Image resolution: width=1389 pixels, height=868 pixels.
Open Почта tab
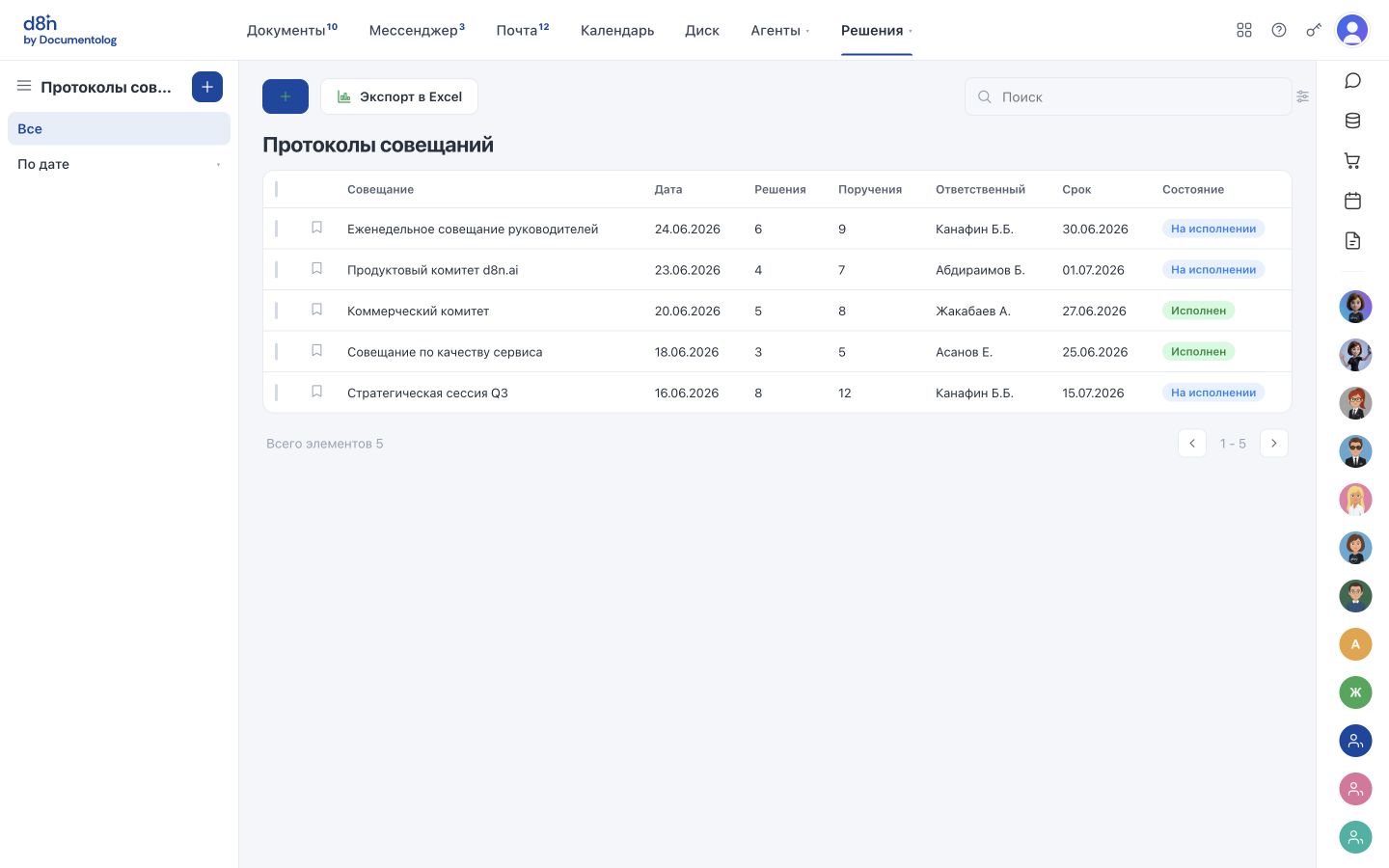(x=523, y=30)
